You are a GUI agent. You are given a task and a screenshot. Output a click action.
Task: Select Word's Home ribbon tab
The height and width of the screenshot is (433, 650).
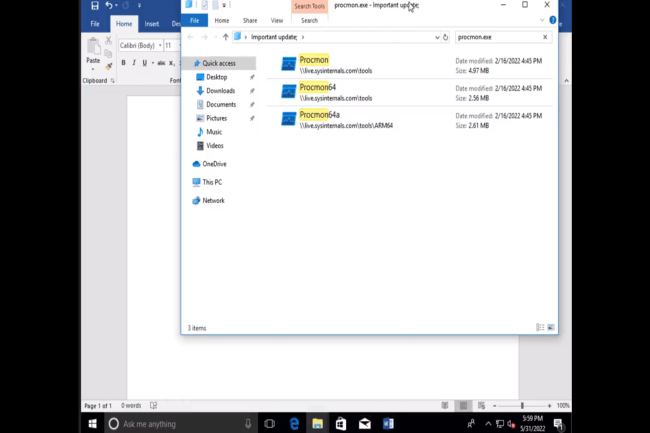coord(124,24)
